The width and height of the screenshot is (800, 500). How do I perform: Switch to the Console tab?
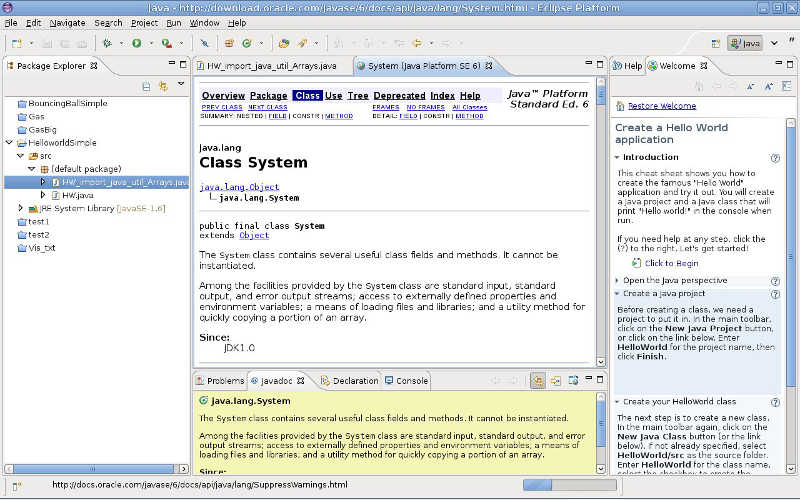406,381
